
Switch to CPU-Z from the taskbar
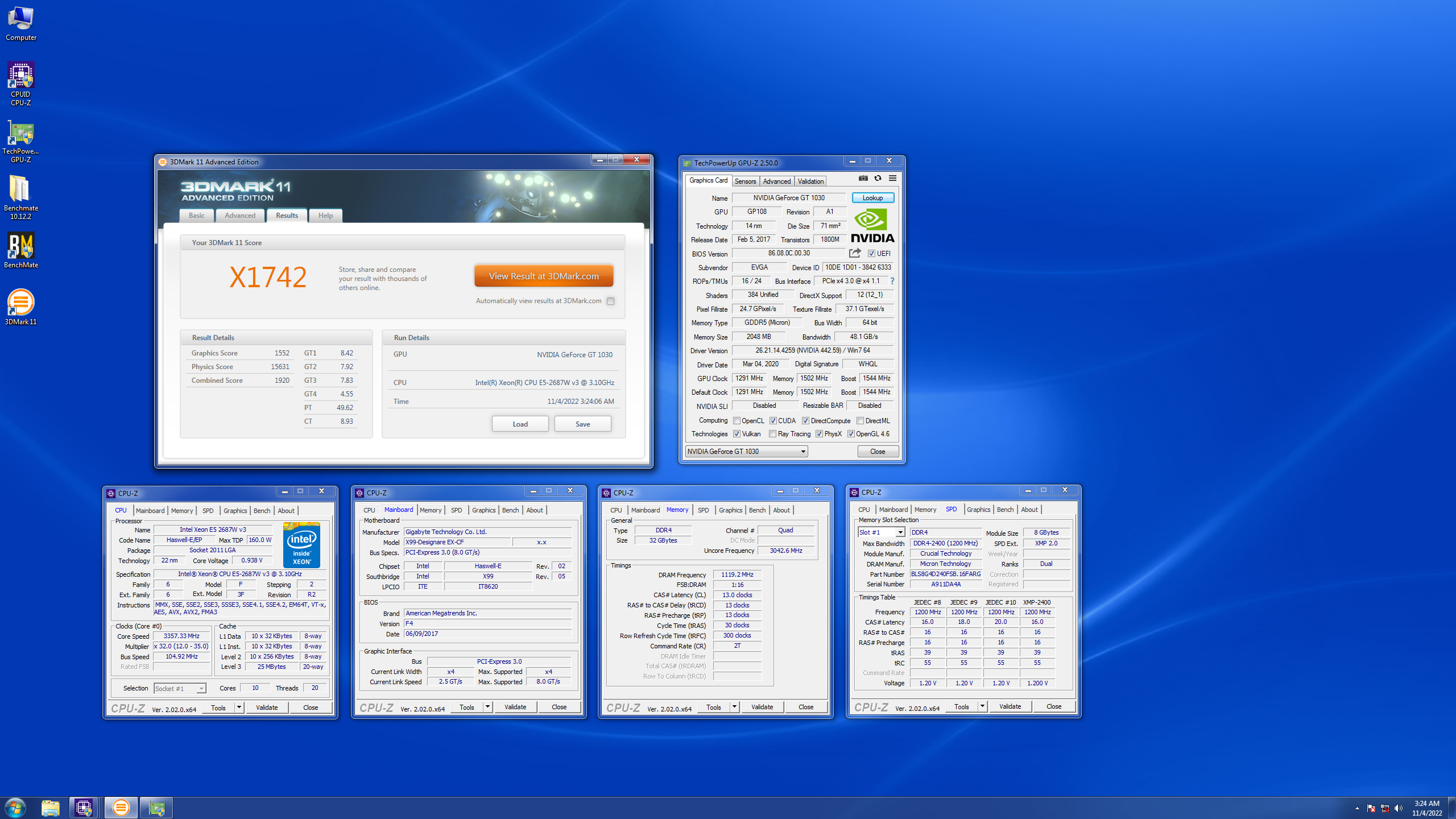click(x=84, y=808)
